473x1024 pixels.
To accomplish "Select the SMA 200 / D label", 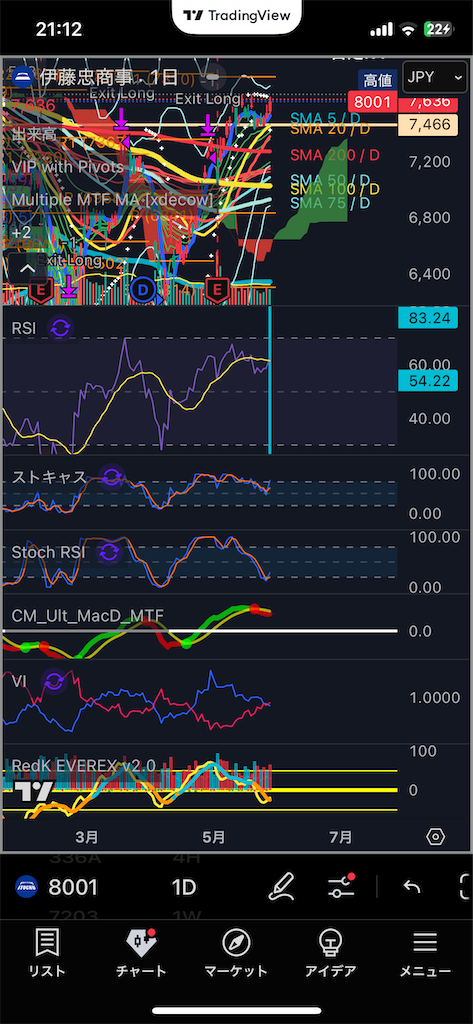I will pyautogui.click(x=335, y=154).
